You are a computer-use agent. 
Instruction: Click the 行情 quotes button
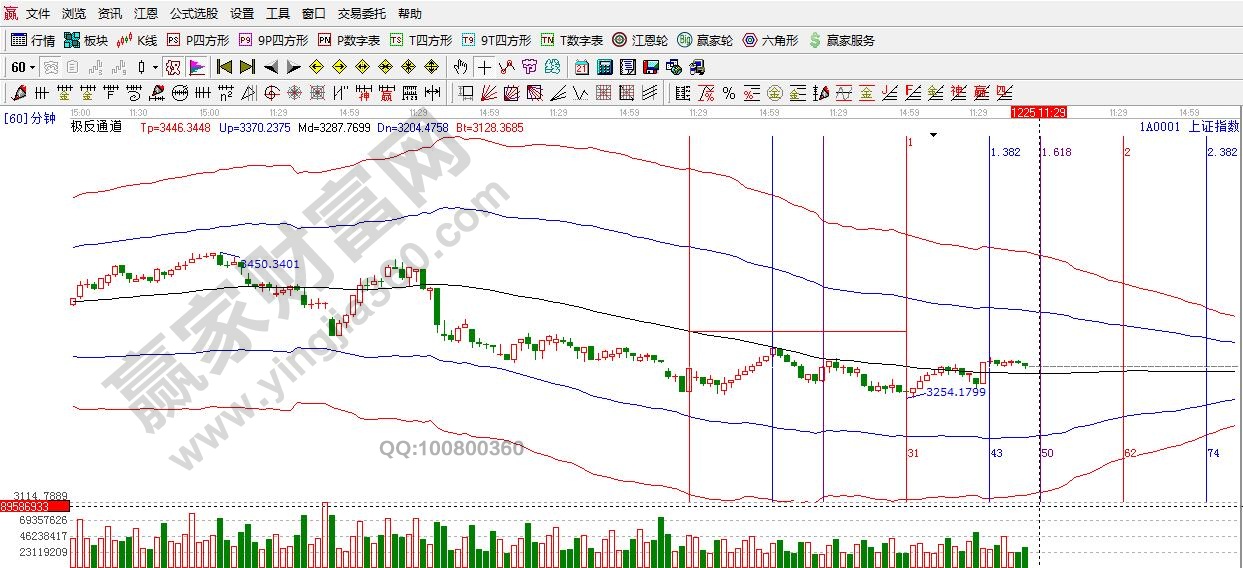pos(33,41)
